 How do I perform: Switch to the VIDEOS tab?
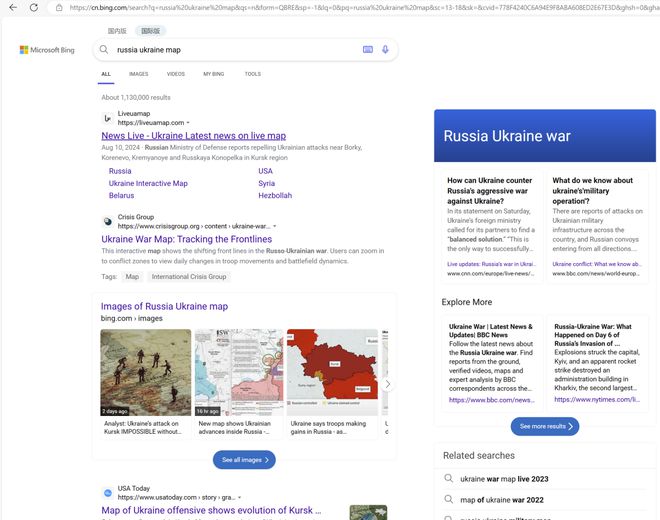176,74
